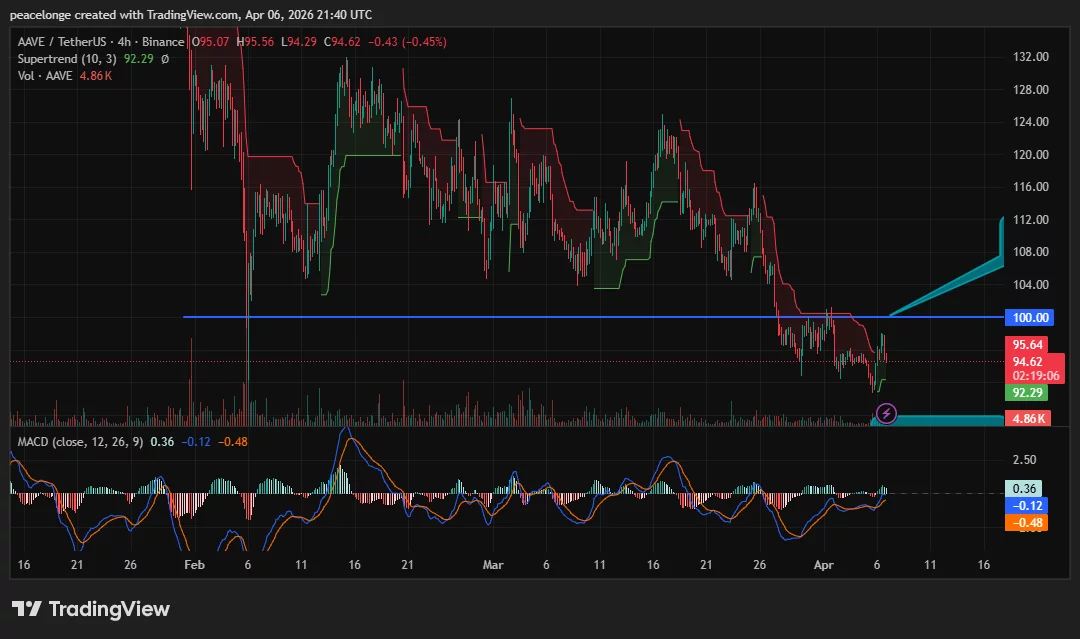Image resolution: width=1080 pixels, height=639 pixels.
Task: Click the Binance exchange name in the legend
Action: [x=163, y=42]
